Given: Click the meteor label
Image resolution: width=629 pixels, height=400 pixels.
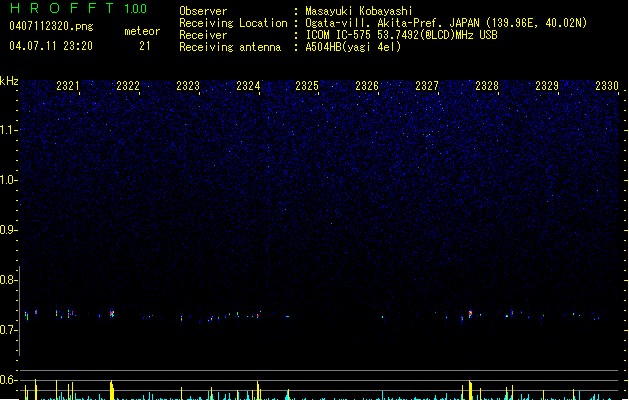Looking at the screenshot, I should coord(142,31).
